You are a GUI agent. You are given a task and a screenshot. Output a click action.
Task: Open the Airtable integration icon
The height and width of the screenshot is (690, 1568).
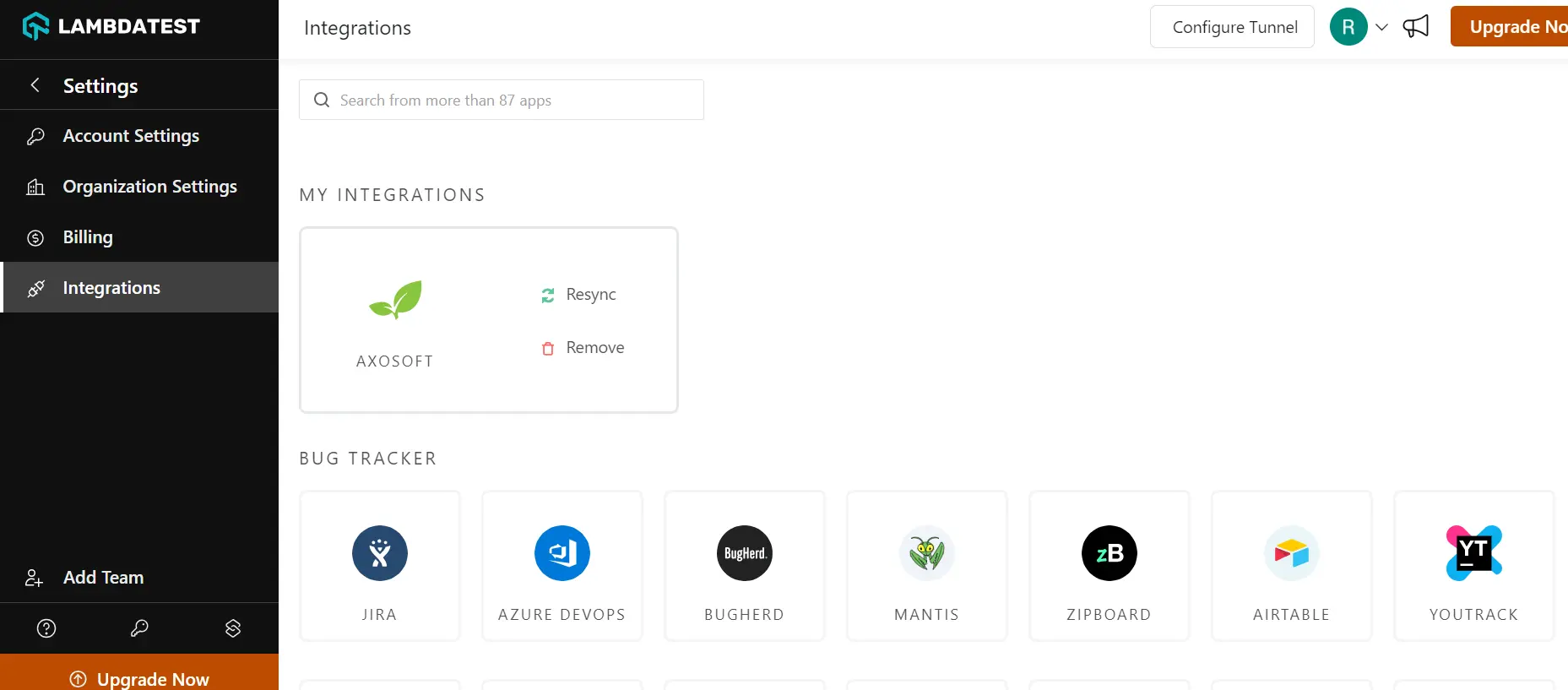click(1291, 553)
